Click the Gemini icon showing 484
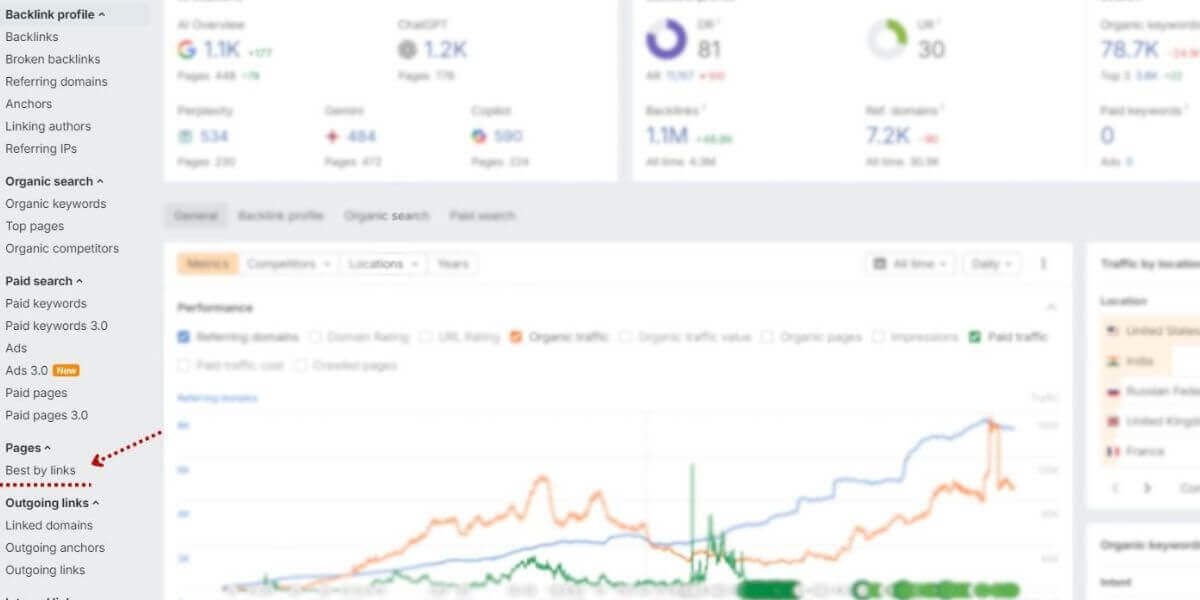 [x=333, y=136]
